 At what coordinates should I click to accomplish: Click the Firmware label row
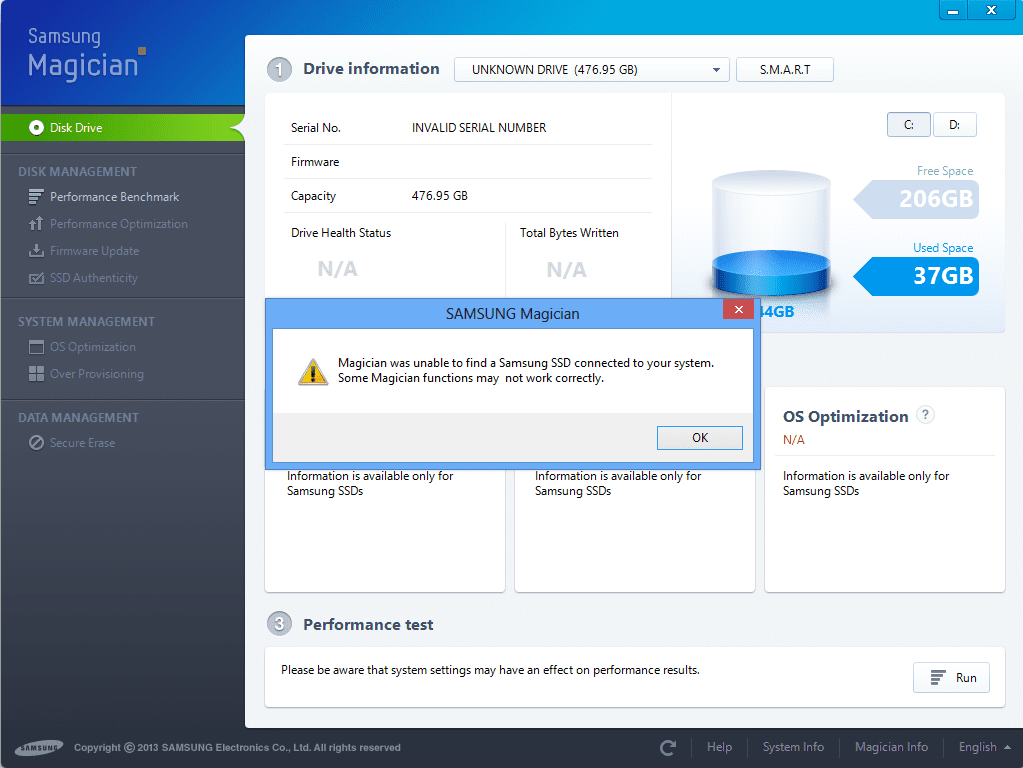468,162
